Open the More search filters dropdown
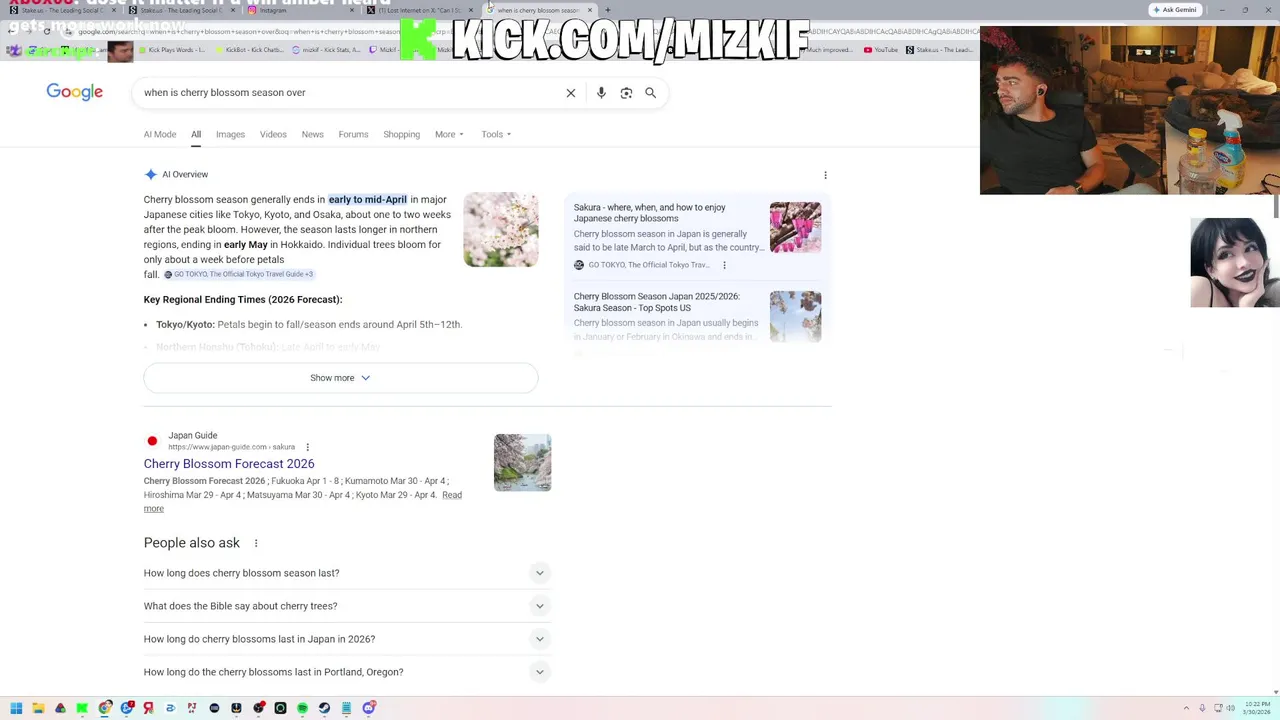 coord(449,134)
